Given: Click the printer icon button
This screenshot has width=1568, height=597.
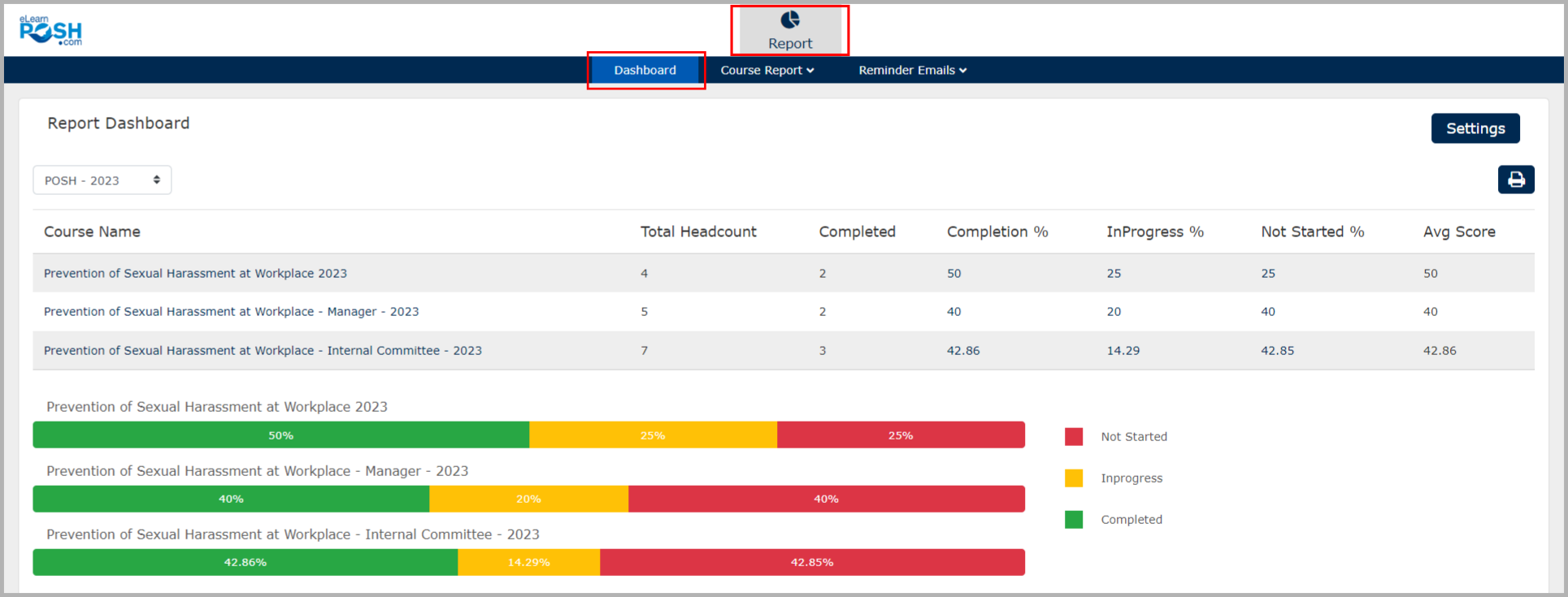Looking at the screenshot, I should tap(1515, 180).
